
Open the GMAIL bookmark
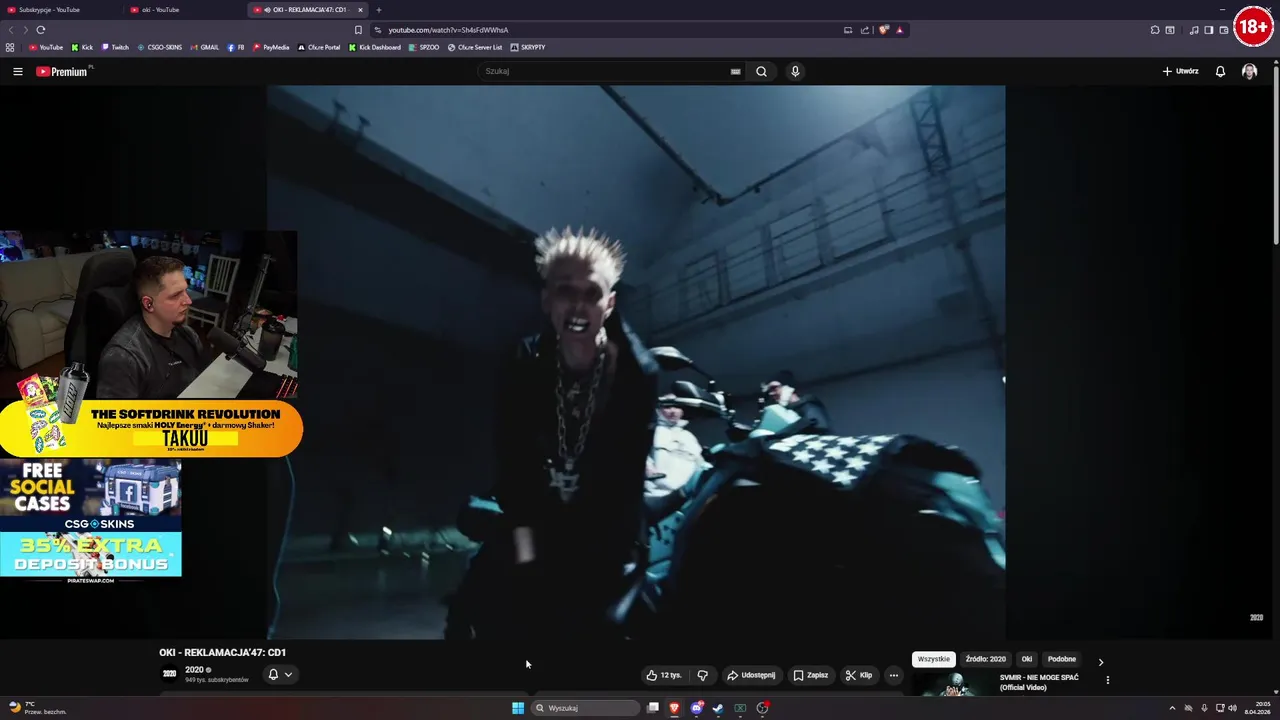[204, 47]
